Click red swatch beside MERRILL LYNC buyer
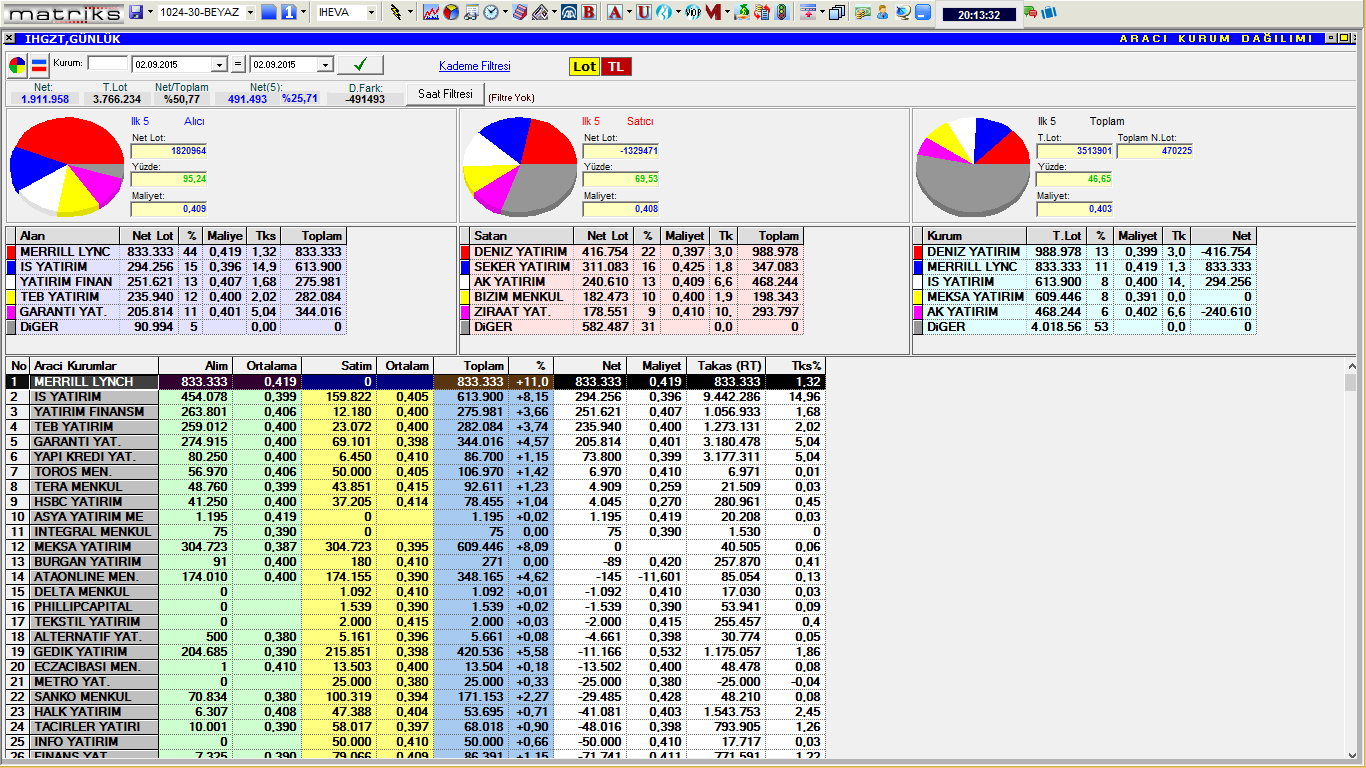The width and height of the screenshot is (1366, 768). 12,252
